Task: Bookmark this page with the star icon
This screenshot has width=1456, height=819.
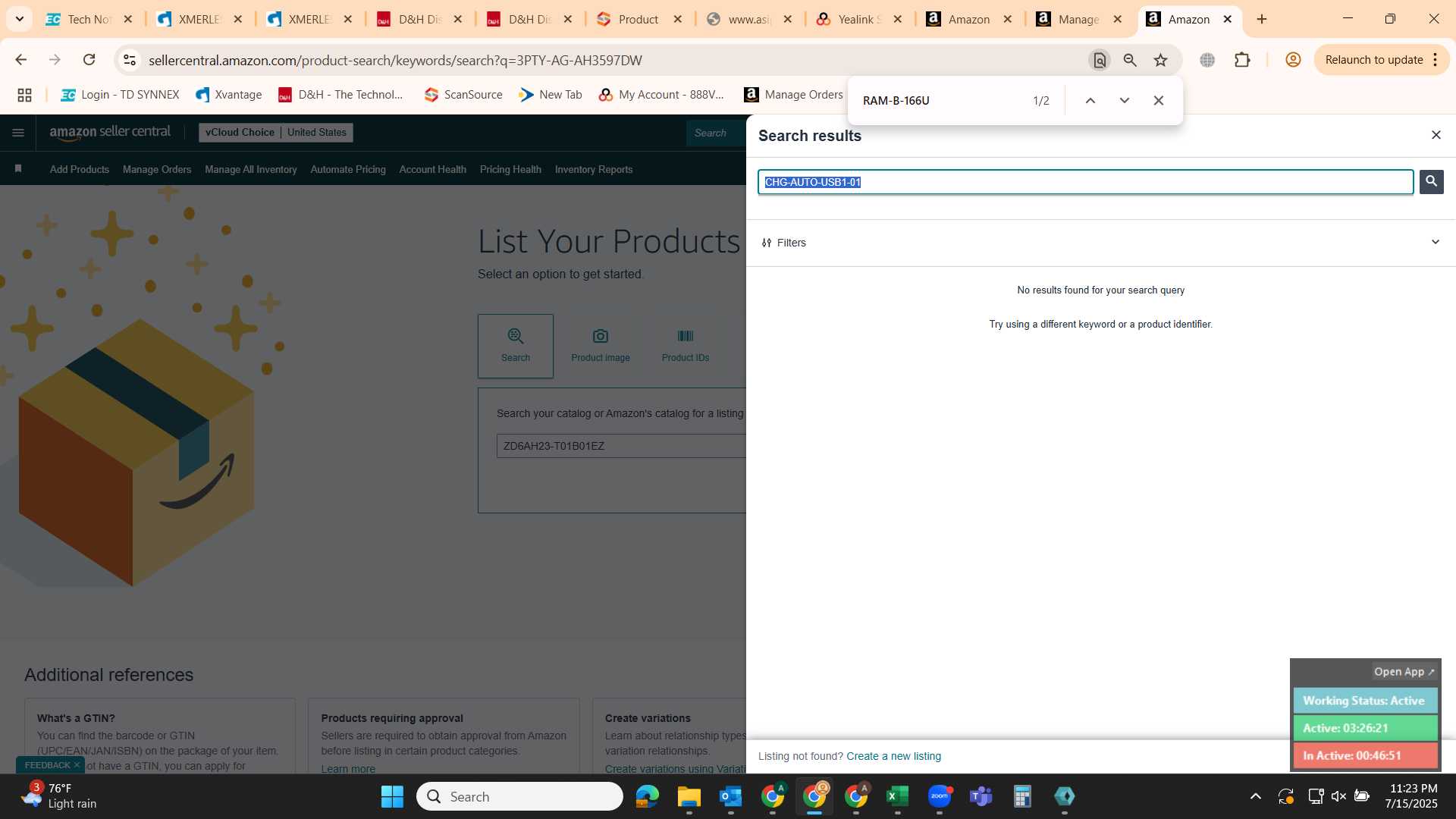Action: pos(1160,60)
